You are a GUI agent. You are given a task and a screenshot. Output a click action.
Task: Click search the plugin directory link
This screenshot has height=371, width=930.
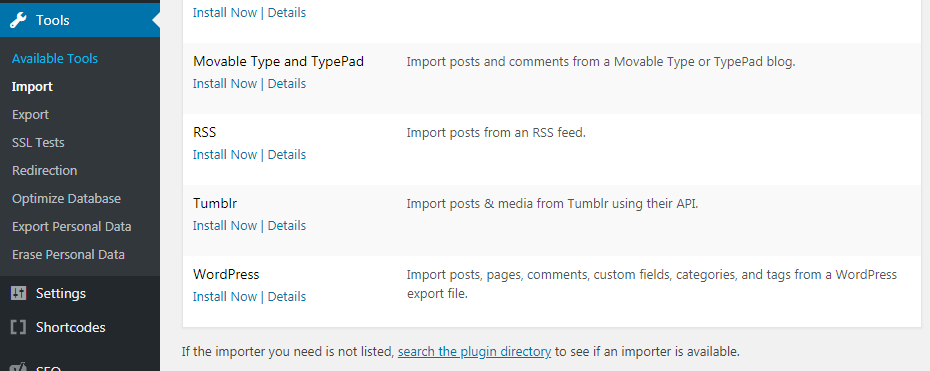pos(474,351)
